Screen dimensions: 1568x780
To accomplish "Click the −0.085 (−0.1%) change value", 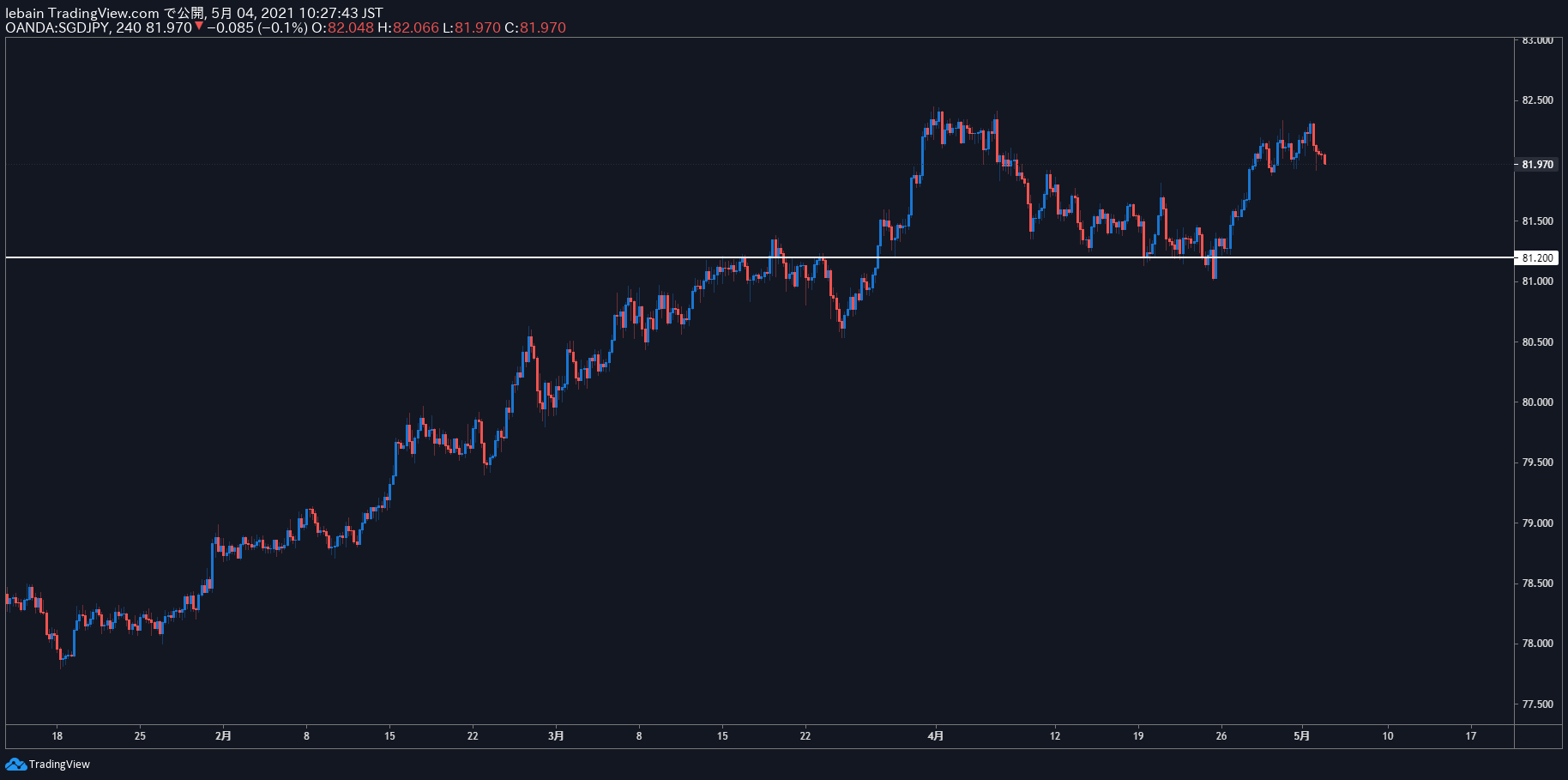I will (x=257, y=27).
